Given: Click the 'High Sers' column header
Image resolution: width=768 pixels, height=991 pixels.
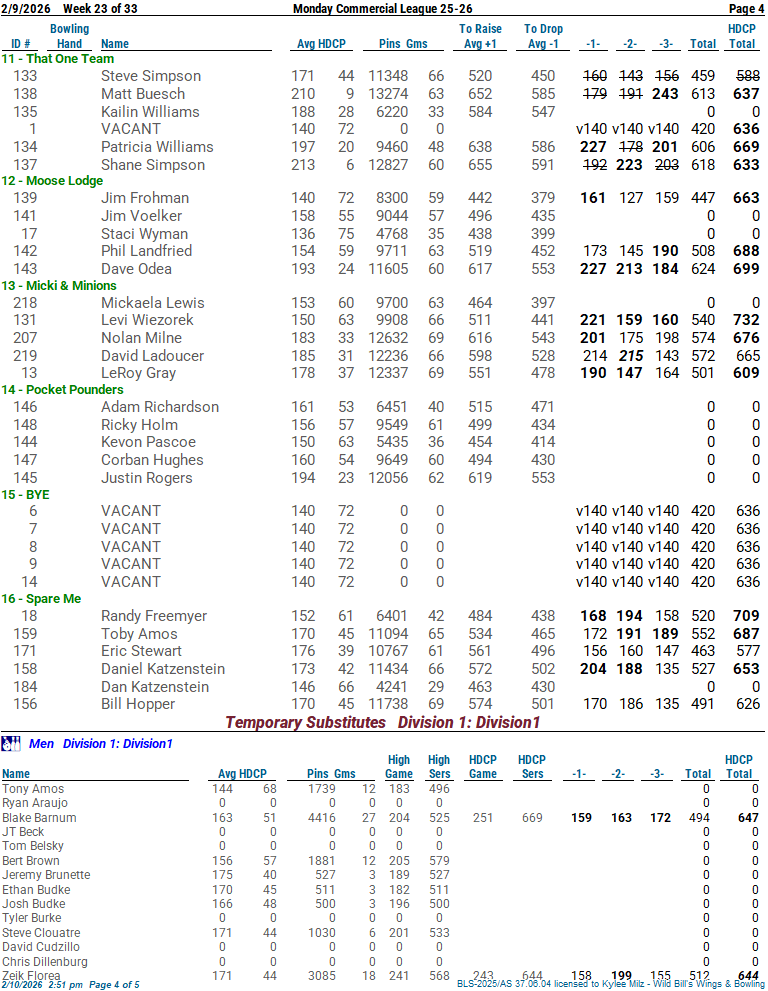Looking at the screenshot, I should (439, 767).
